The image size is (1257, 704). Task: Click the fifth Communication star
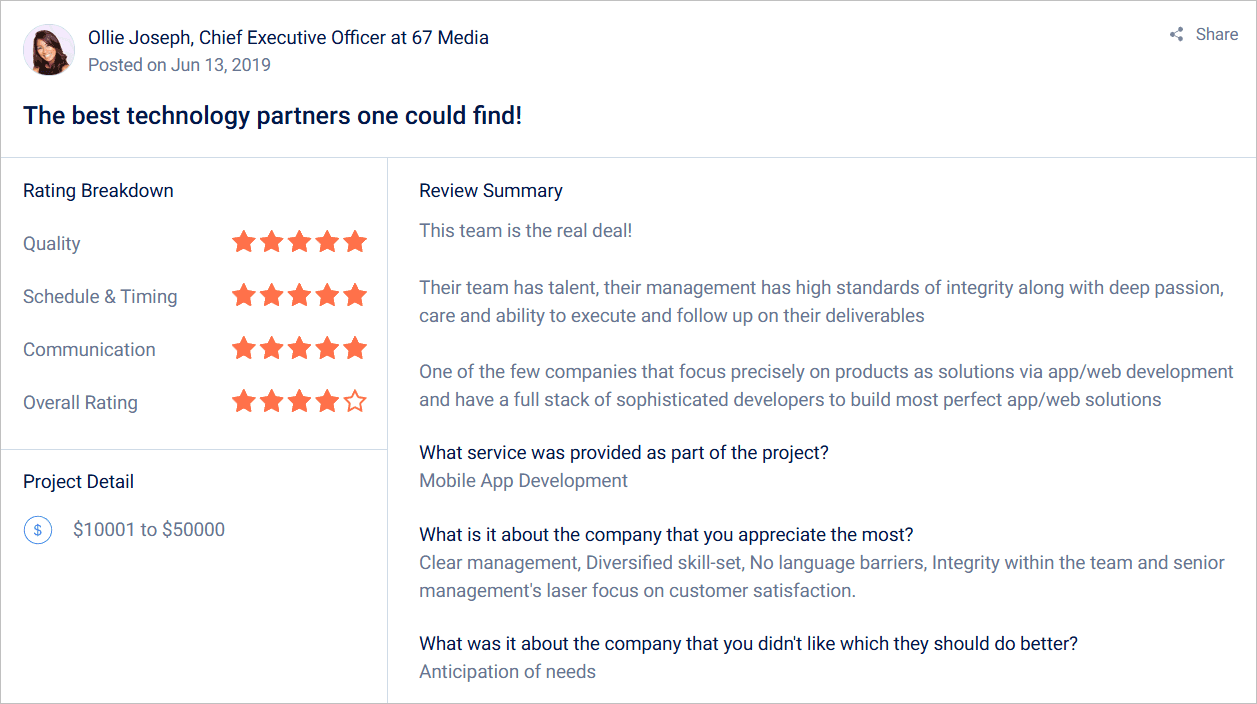coord(355,349)
